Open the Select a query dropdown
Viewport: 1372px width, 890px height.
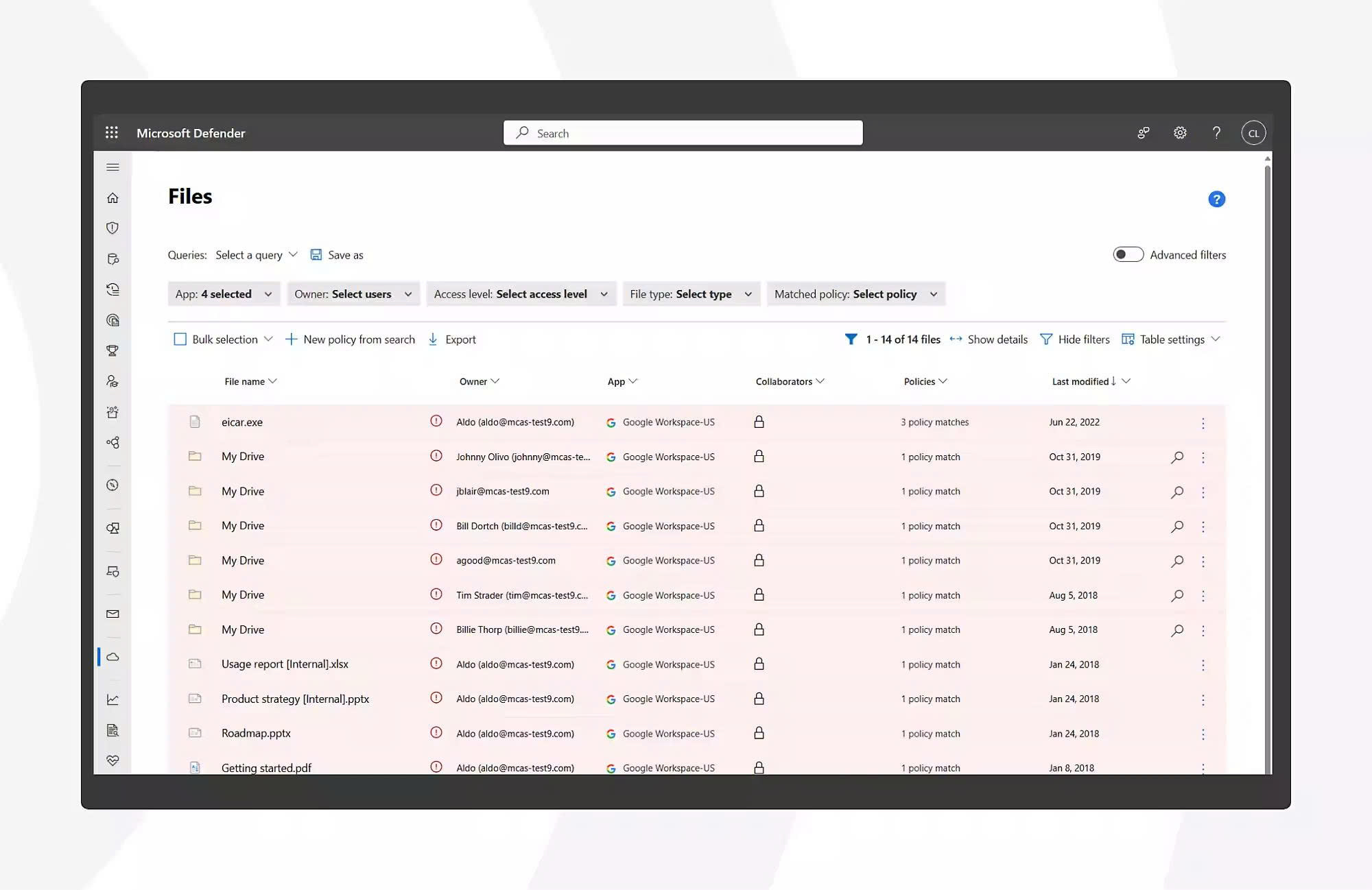(256, 255)
